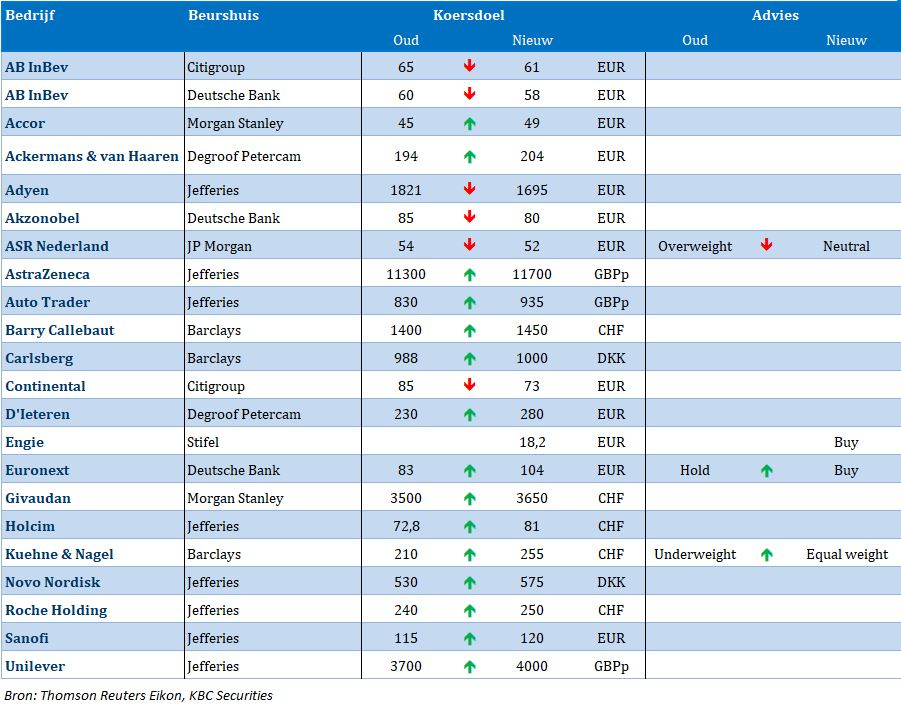Select the Advies column header
901x707 pixels.
click(775, 15)
